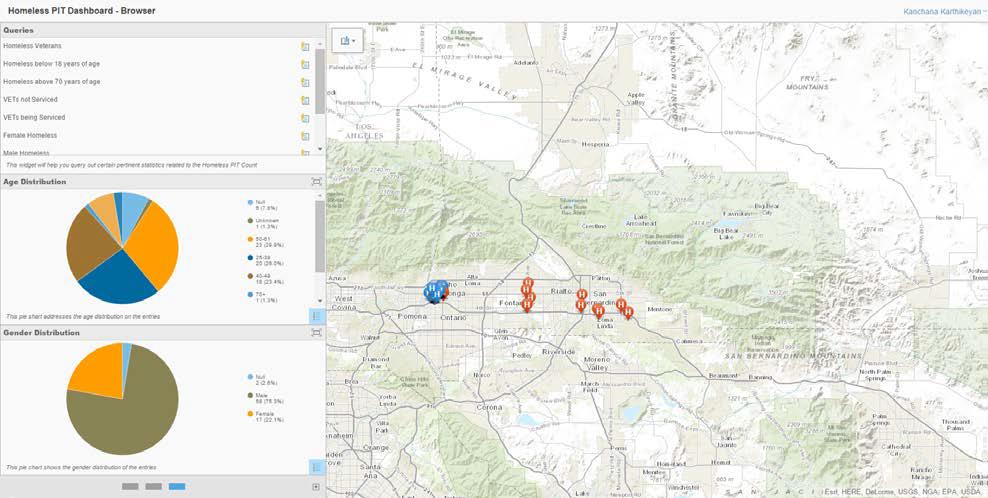Click the blue H marker cluster near Rancho Cucamonga
This screenshot has height=498, width=988.
(x=435, y=292)
